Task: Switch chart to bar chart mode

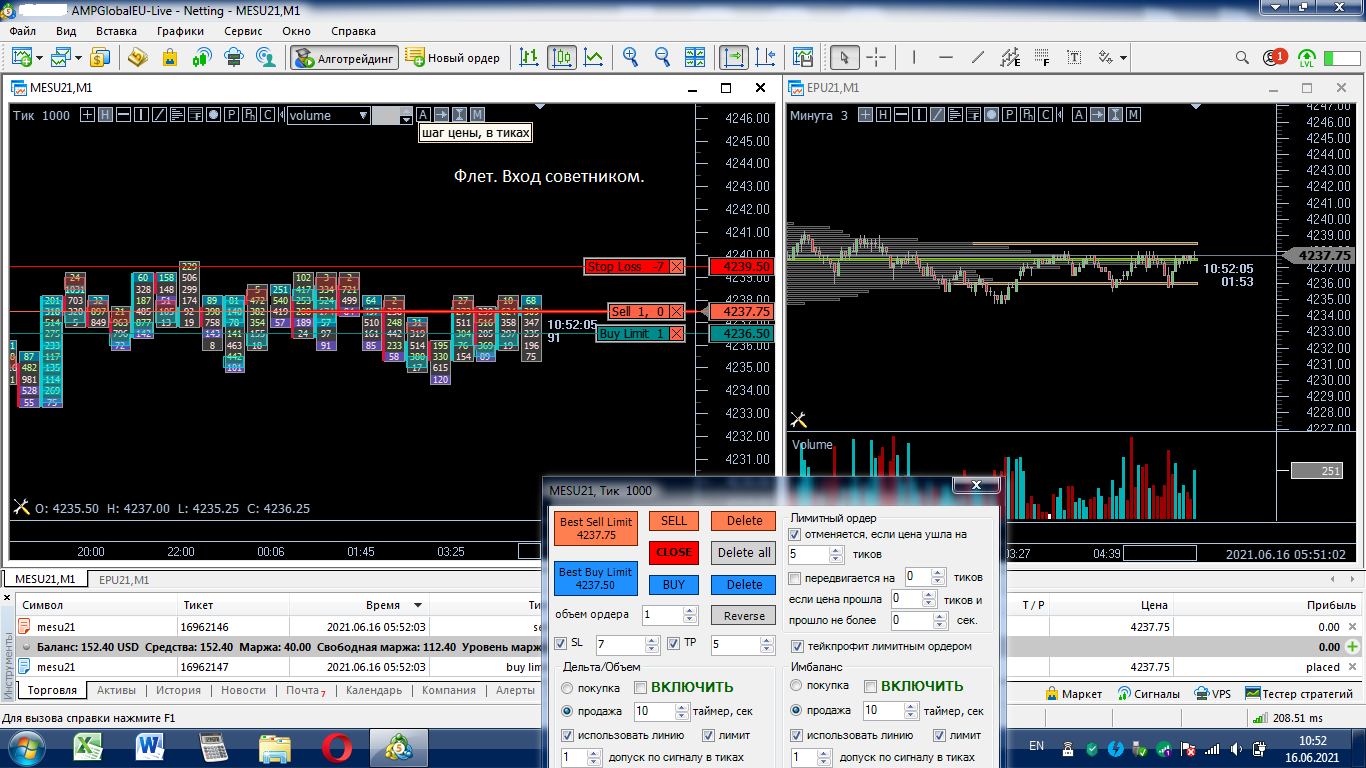Action: [x=530, y=58]
